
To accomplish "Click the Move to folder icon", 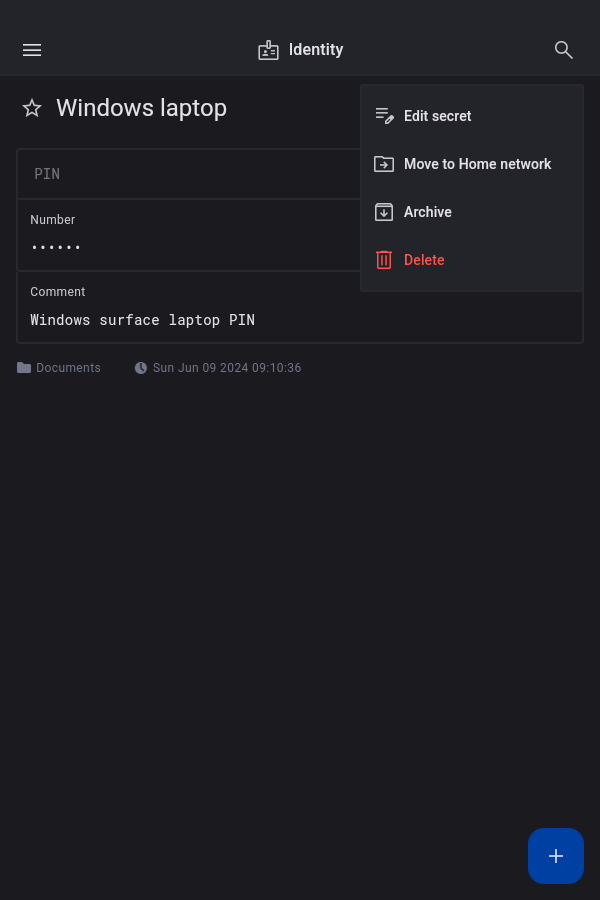I will pos(384,164).
